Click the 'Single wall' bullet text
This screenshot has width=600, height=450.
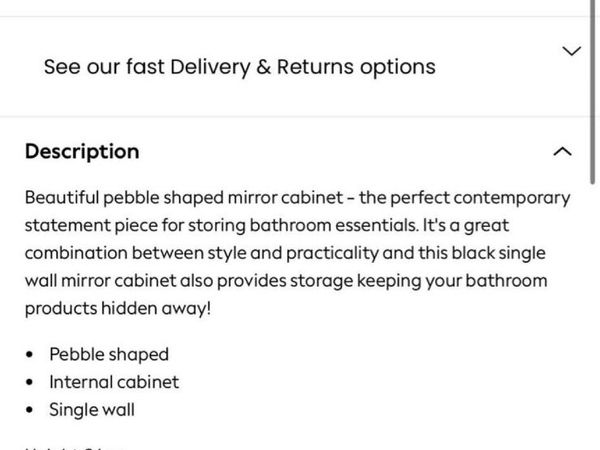pos(92,410)
